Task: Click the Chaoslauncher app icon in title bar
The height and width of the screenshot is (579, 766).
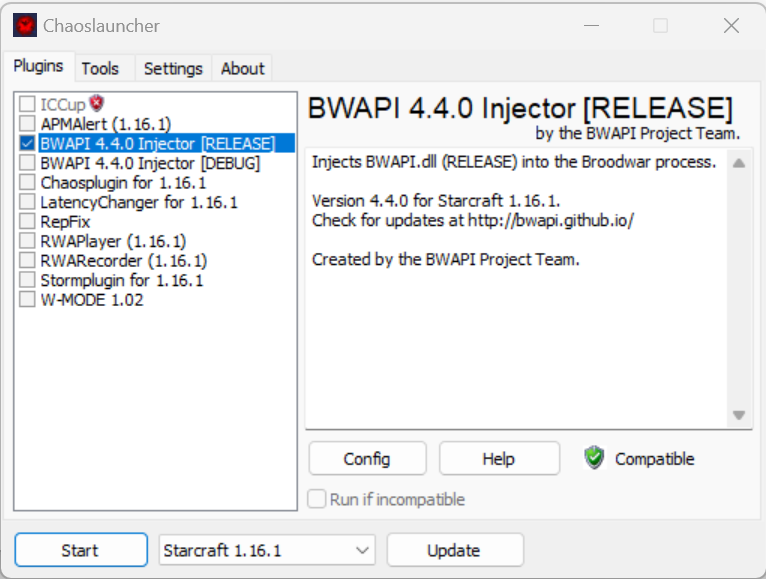Action: pyautogui.click(x=24, y=25)
